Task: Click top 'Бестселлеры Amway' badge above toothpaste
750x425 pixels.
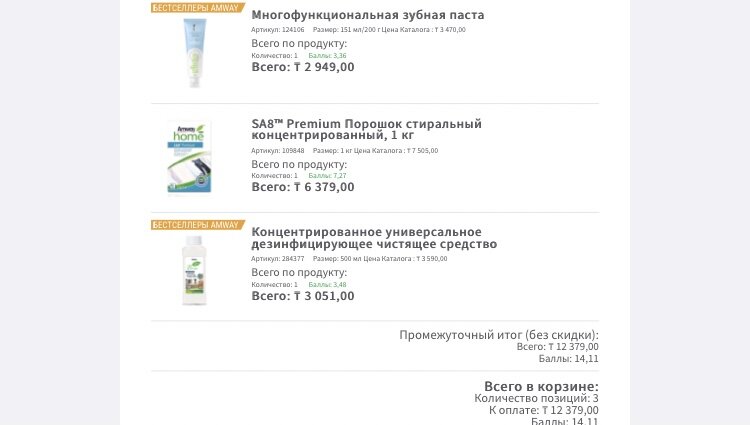Action: click(198, 8)
